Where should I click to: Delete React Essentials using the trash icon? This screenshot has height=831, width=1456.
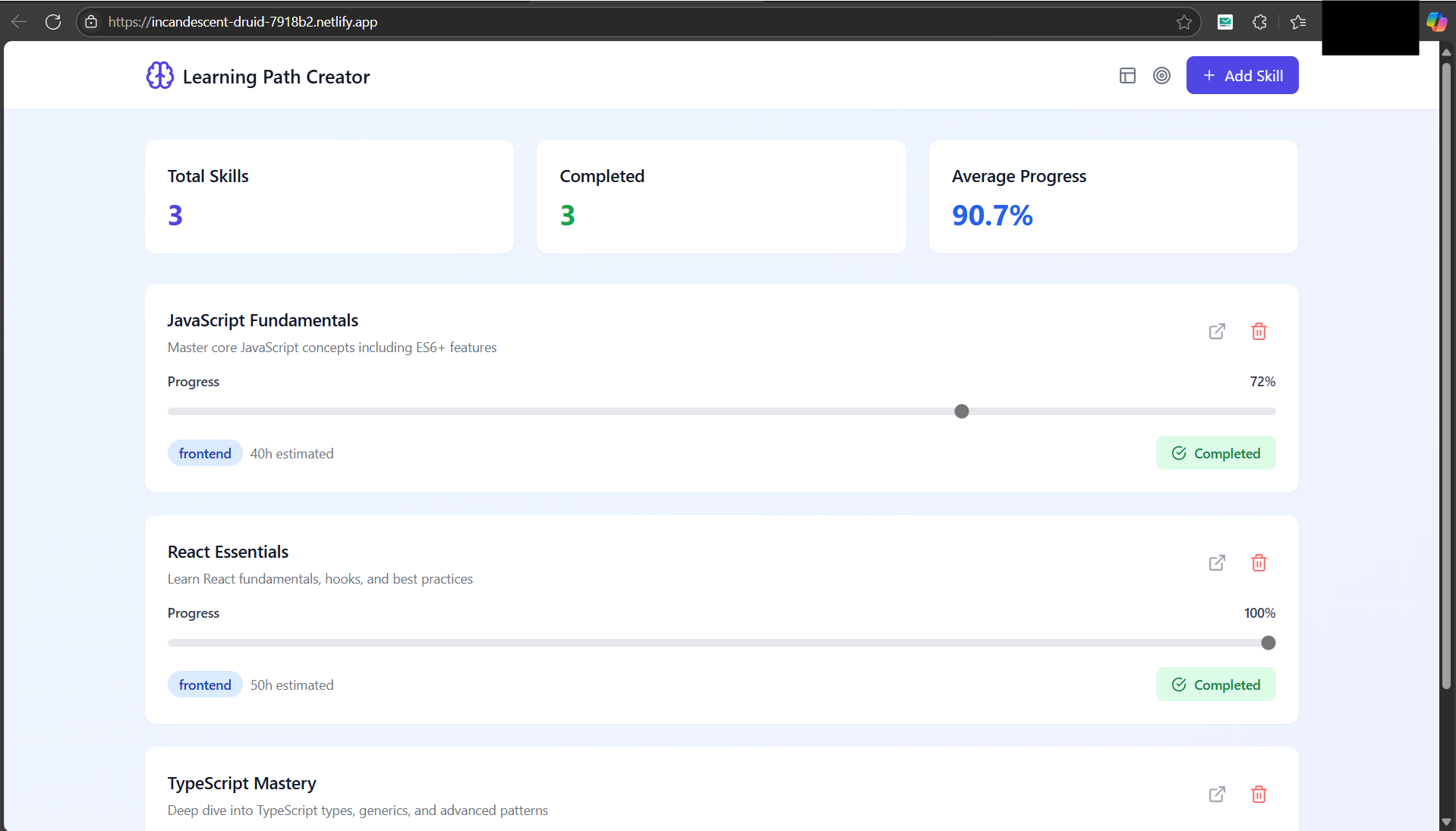coord(1259,562)
